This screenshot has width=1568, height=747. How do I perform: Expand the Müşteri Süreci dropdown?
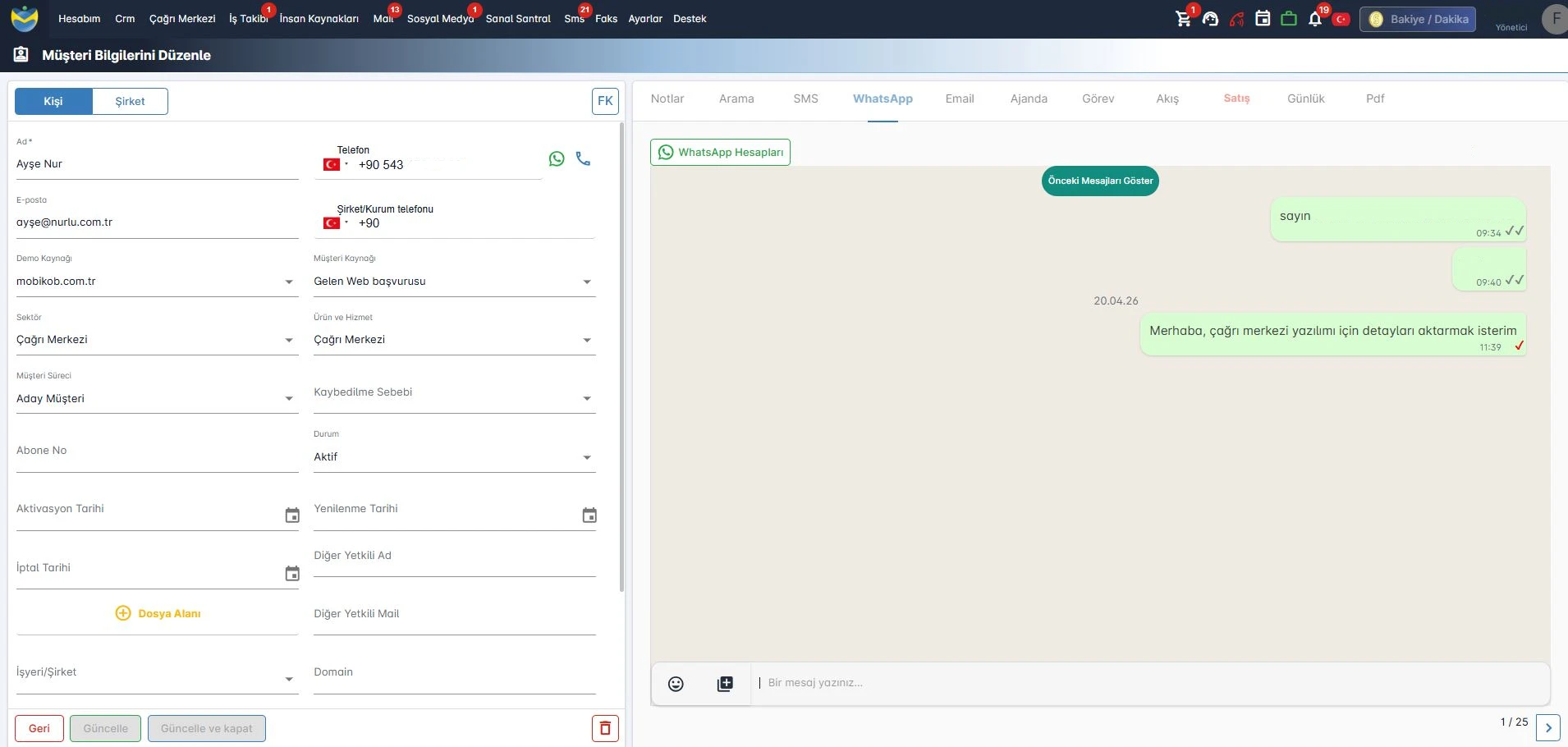tap(156, 398)
